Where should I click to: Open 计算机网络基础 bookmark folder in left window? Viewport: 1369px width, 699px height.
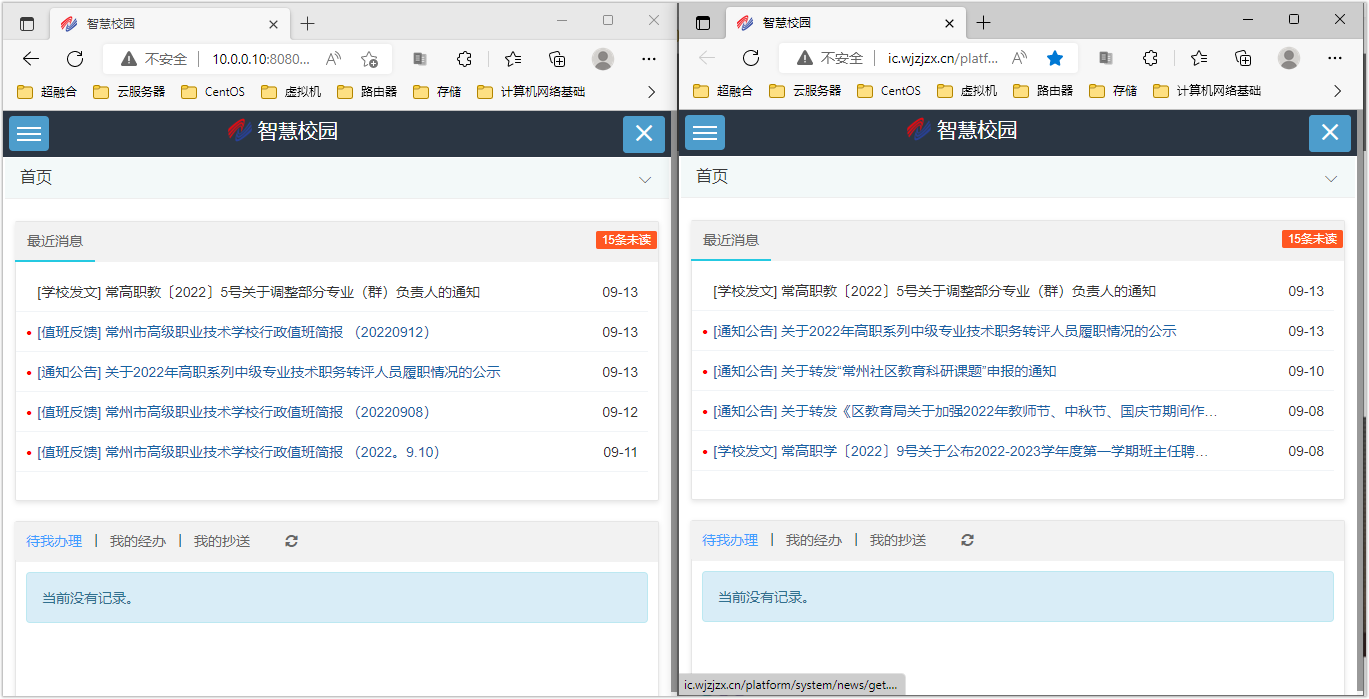[531, 92]
